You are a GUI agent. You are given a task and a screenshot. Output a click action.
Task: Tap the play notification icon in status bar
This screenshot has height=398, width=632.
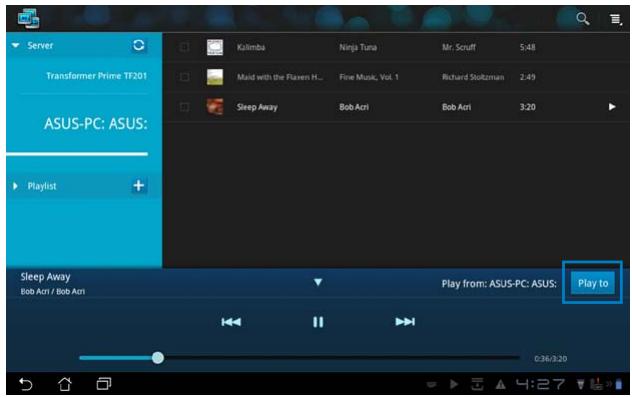(x=453, y=384)
